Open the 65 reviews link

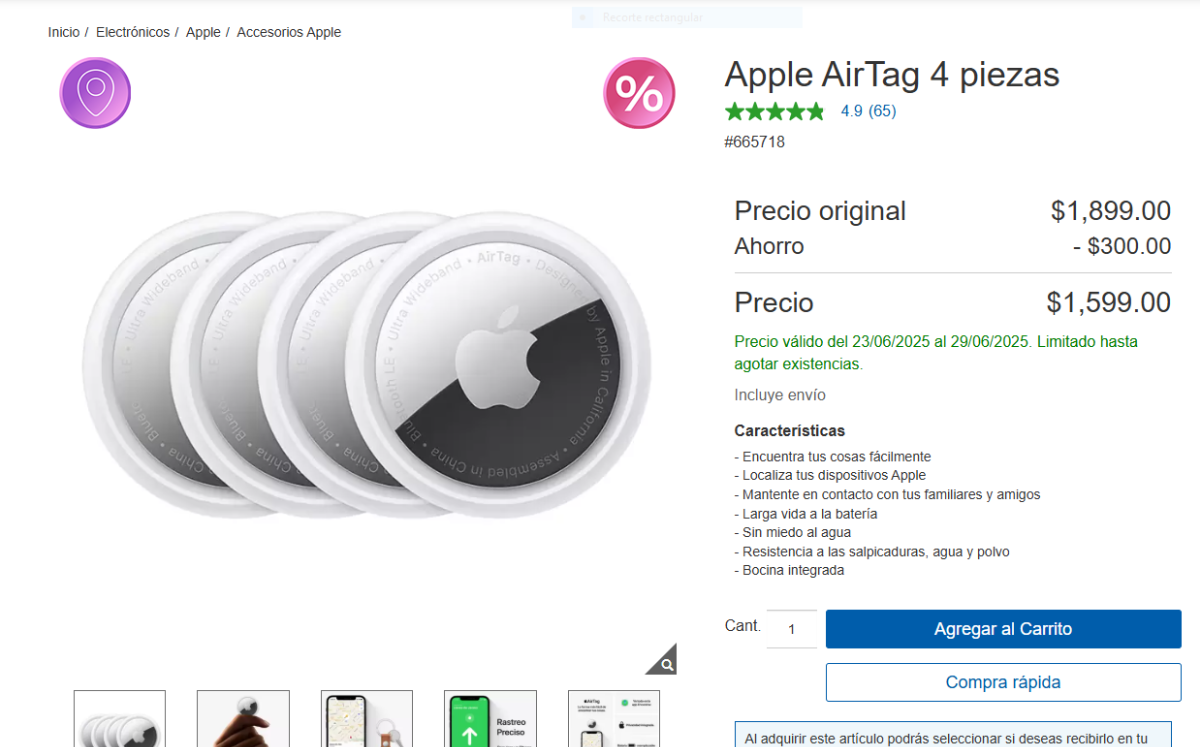(881, 111)
